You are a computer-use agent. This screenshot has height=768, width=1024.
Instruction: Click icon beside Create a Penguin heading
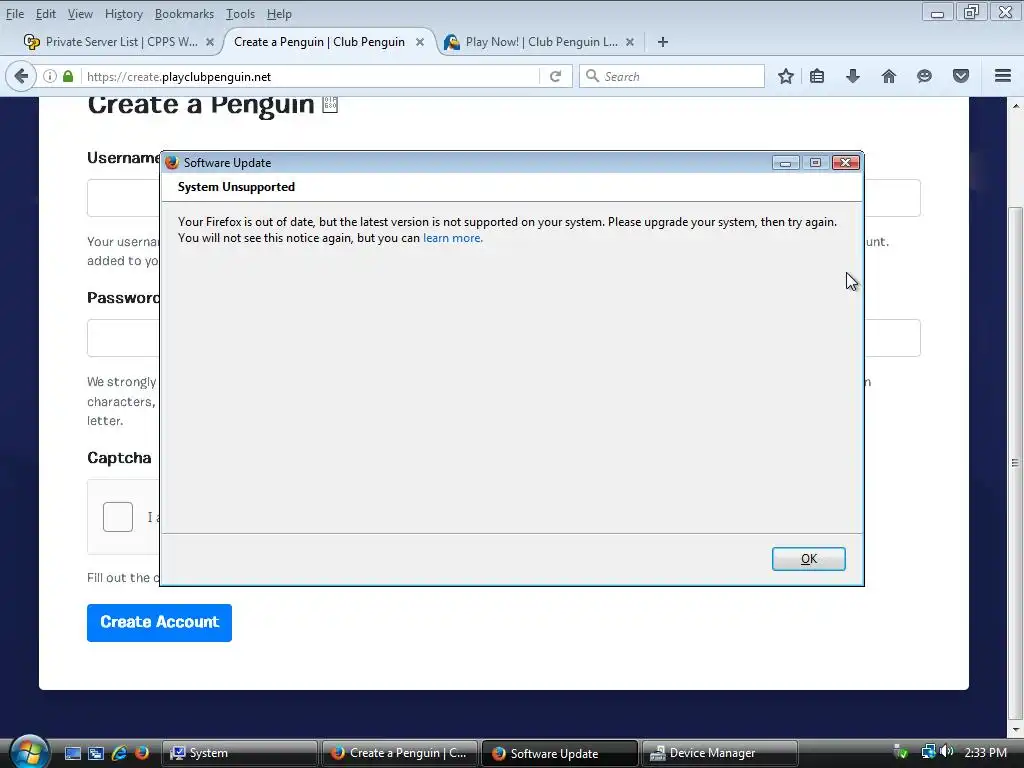point(330,104)
